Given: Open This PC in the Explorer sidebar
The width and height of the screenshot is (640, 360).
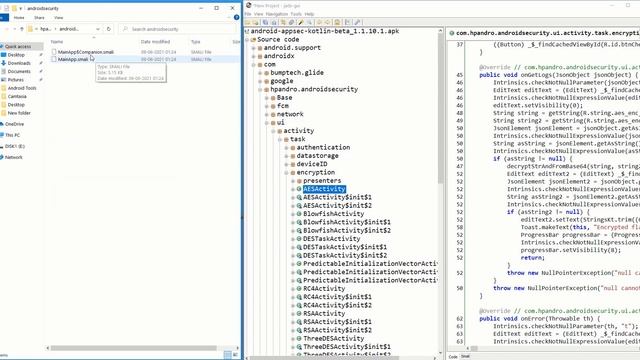Looking at the screenshot, I should coord(12,135).
